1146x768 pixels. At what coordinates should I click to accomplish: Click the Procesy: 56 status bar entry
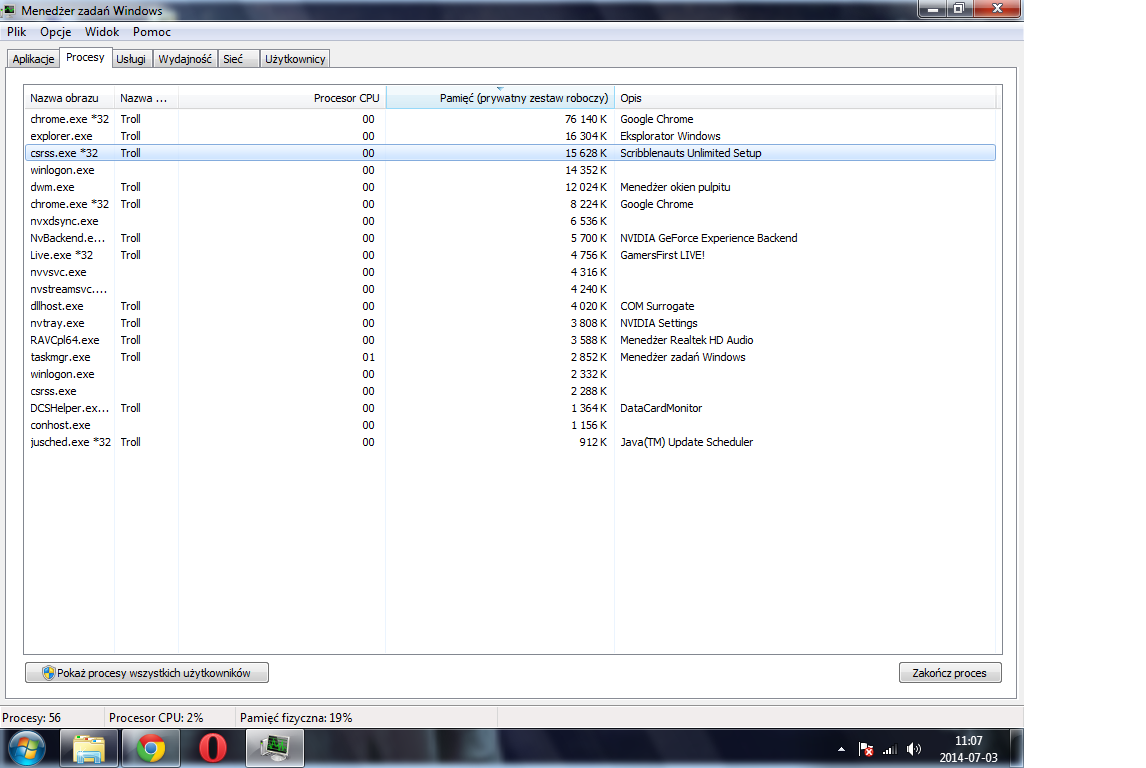[31, 718]
